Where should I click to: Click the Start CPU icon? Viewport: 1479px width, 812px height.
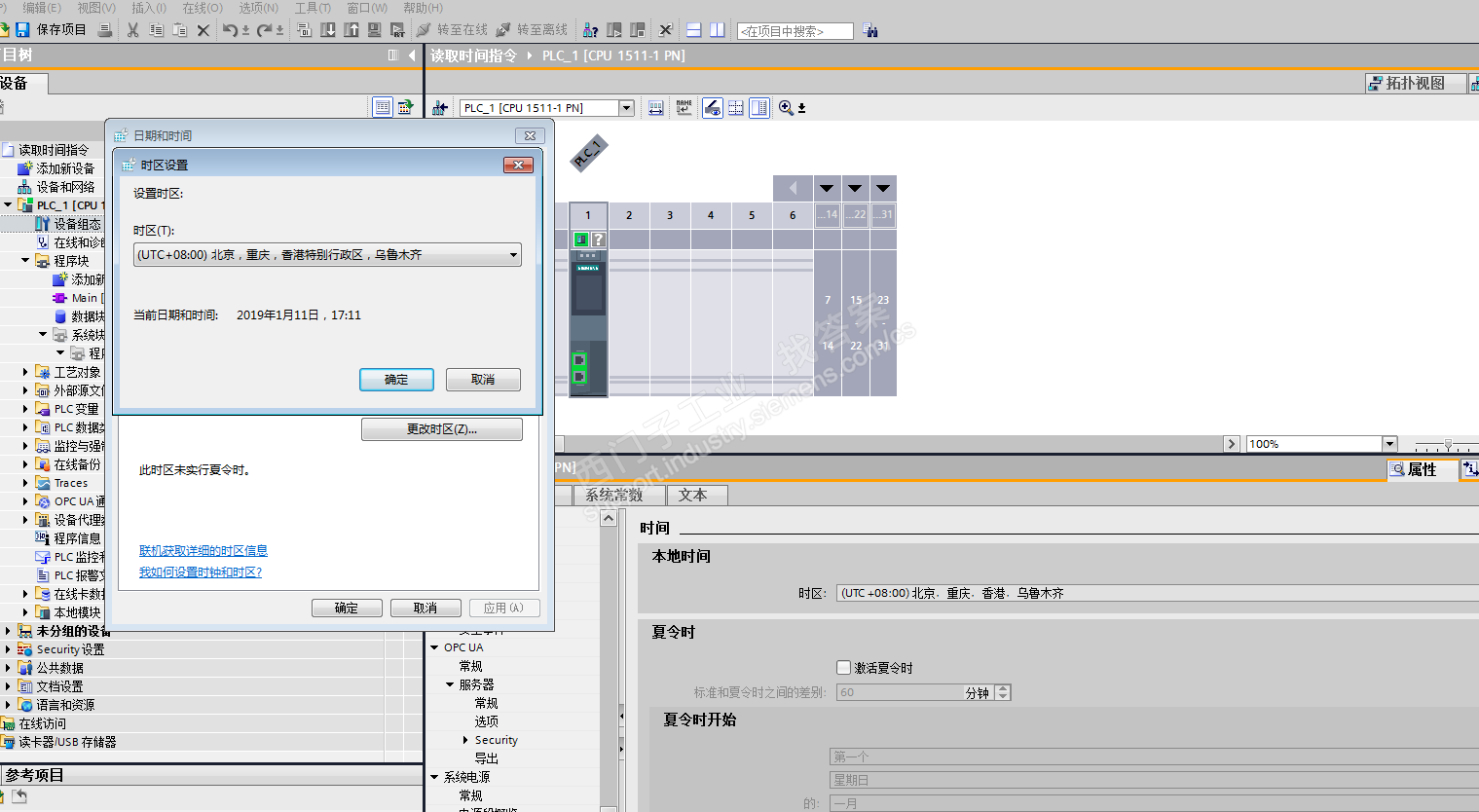613,30
